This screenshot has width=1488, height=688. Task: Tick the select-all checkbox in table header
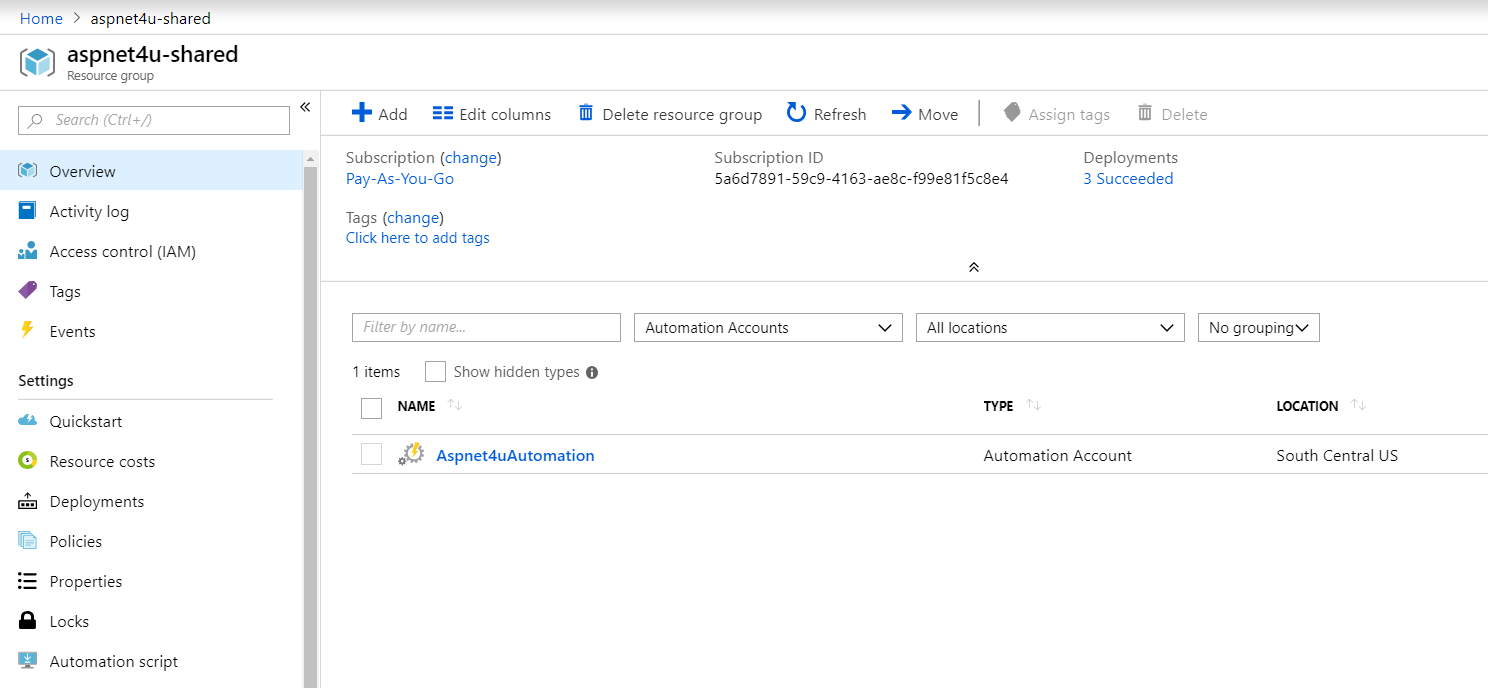click(371, 407)
